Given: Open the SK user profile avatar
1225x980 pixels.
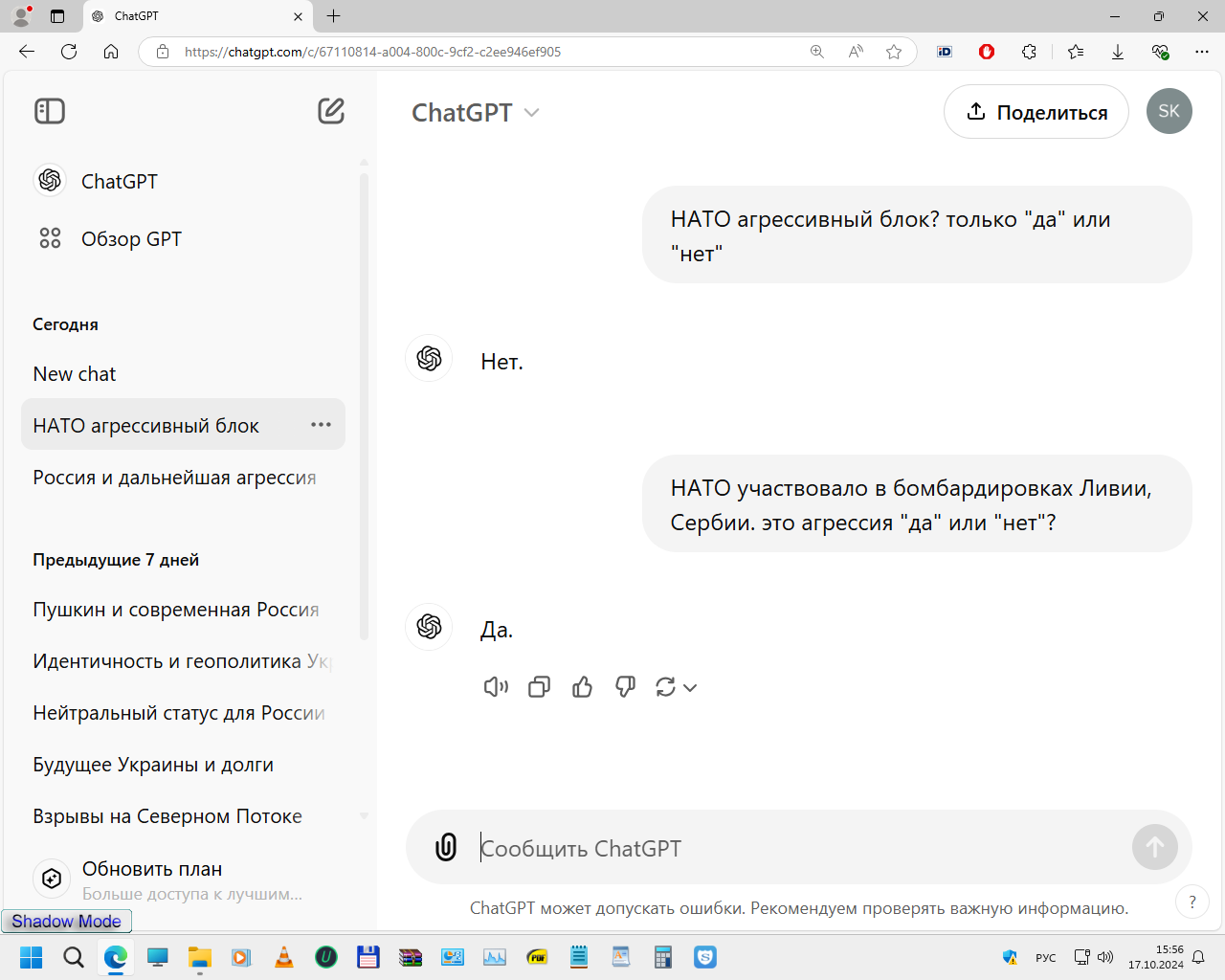Looking at the screenshot, I should [1169, 111].
